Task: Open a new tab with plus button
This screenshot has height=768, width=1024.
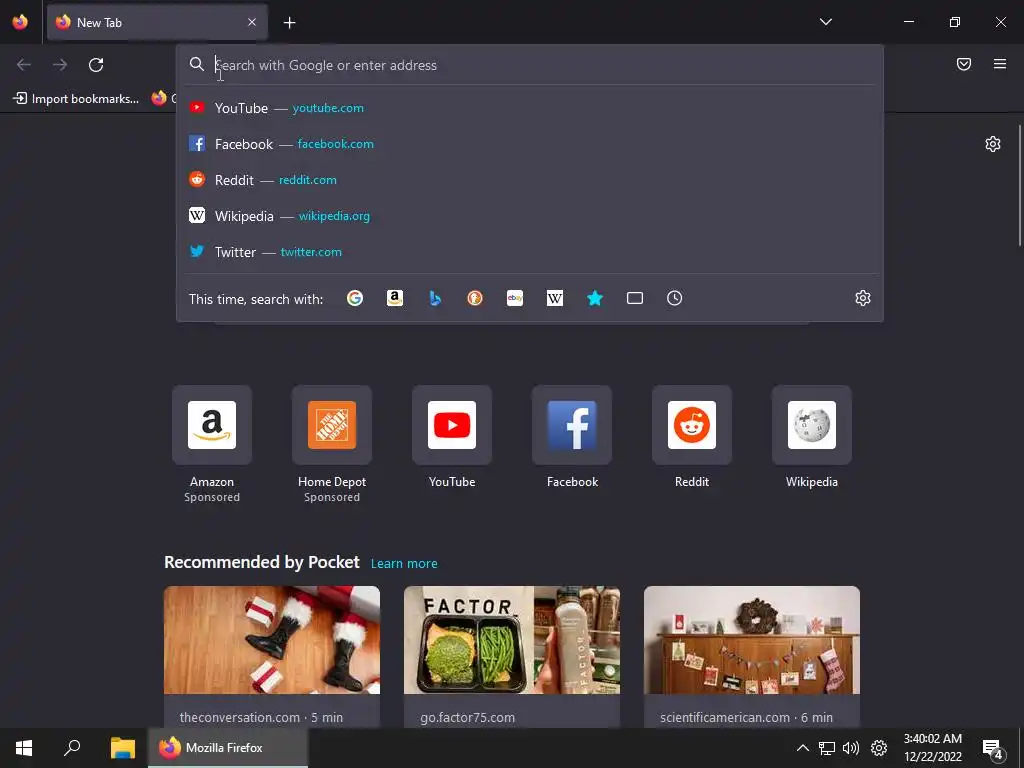Action: [x=289, y=23]
